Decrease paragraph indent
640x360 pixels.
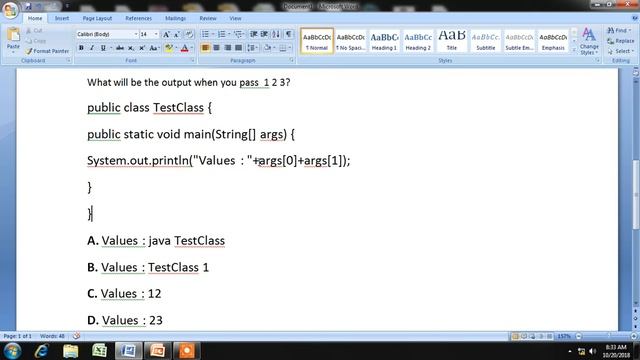click(253, 34)
